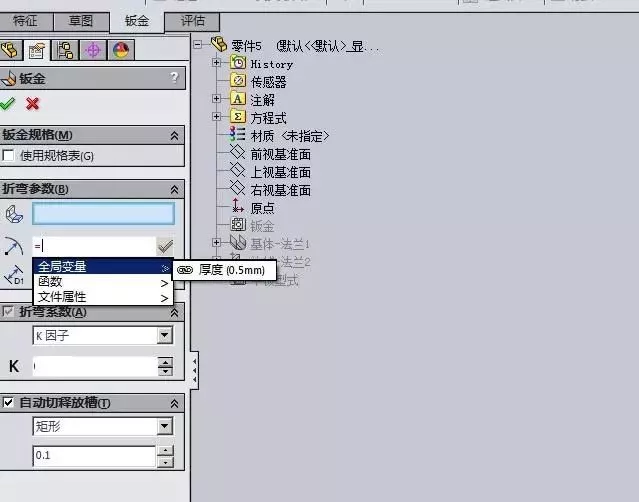Click the red X to cancel 钣金

pyautogui.click(x=32, y=103)
